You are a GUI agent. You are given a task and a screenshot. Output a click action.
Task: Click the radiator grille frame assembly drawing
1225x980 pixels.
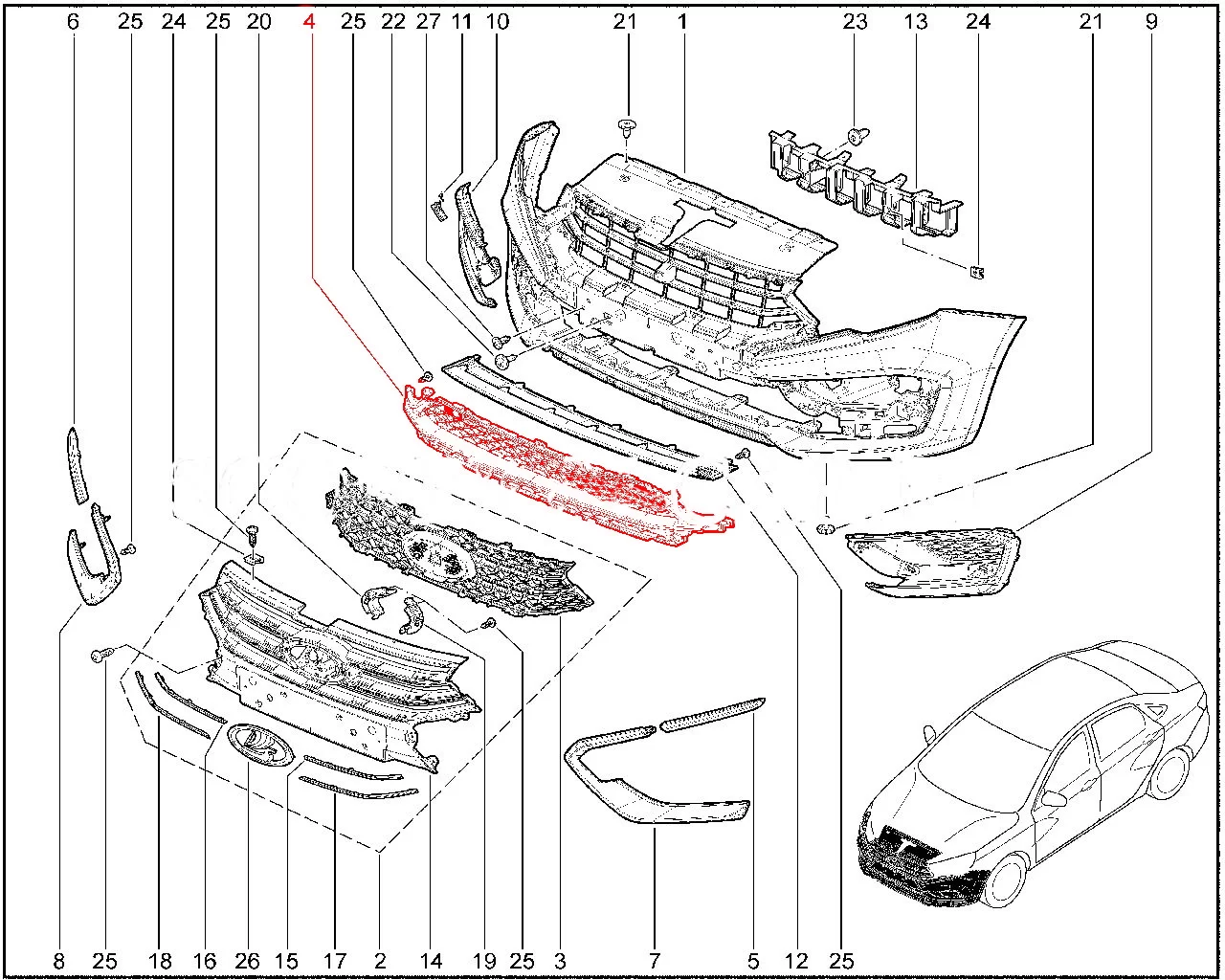pos(335,670)
